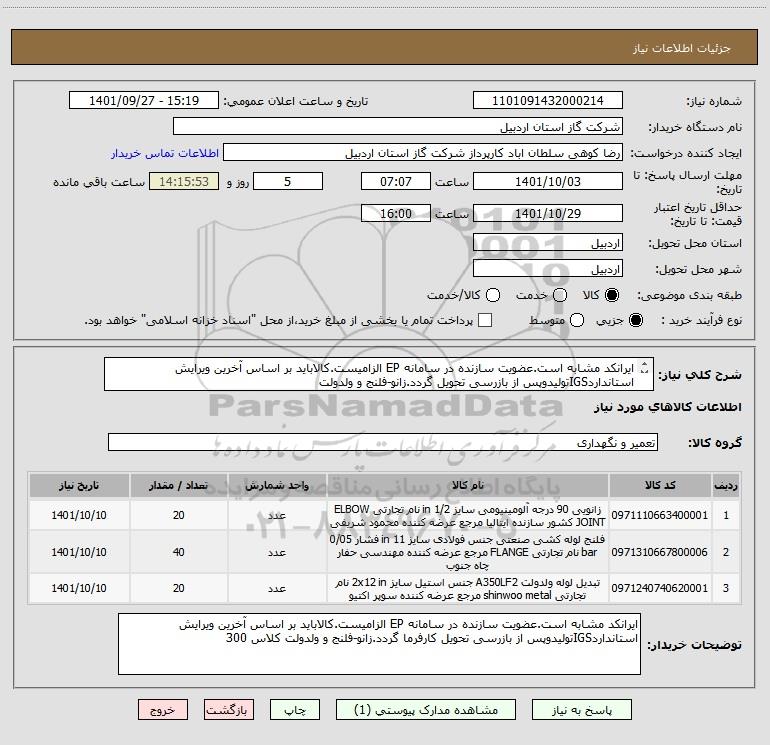Click the announcement date field 1401/09/27 - 15:19
The width and height of the screenshot is (770, 745).
point(144,101)
